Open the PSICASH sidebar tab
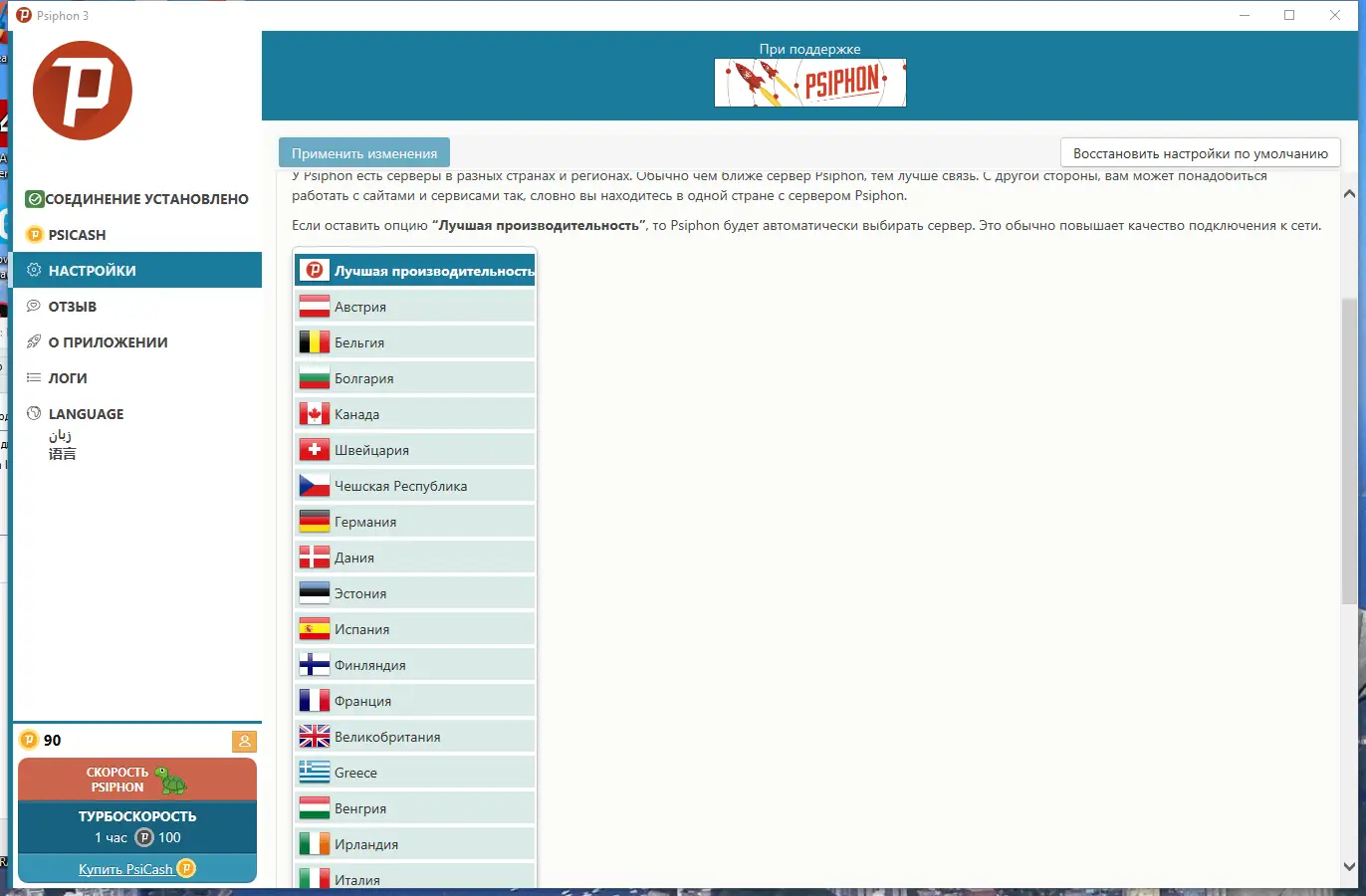1366x896 pixels. point(137,235)
